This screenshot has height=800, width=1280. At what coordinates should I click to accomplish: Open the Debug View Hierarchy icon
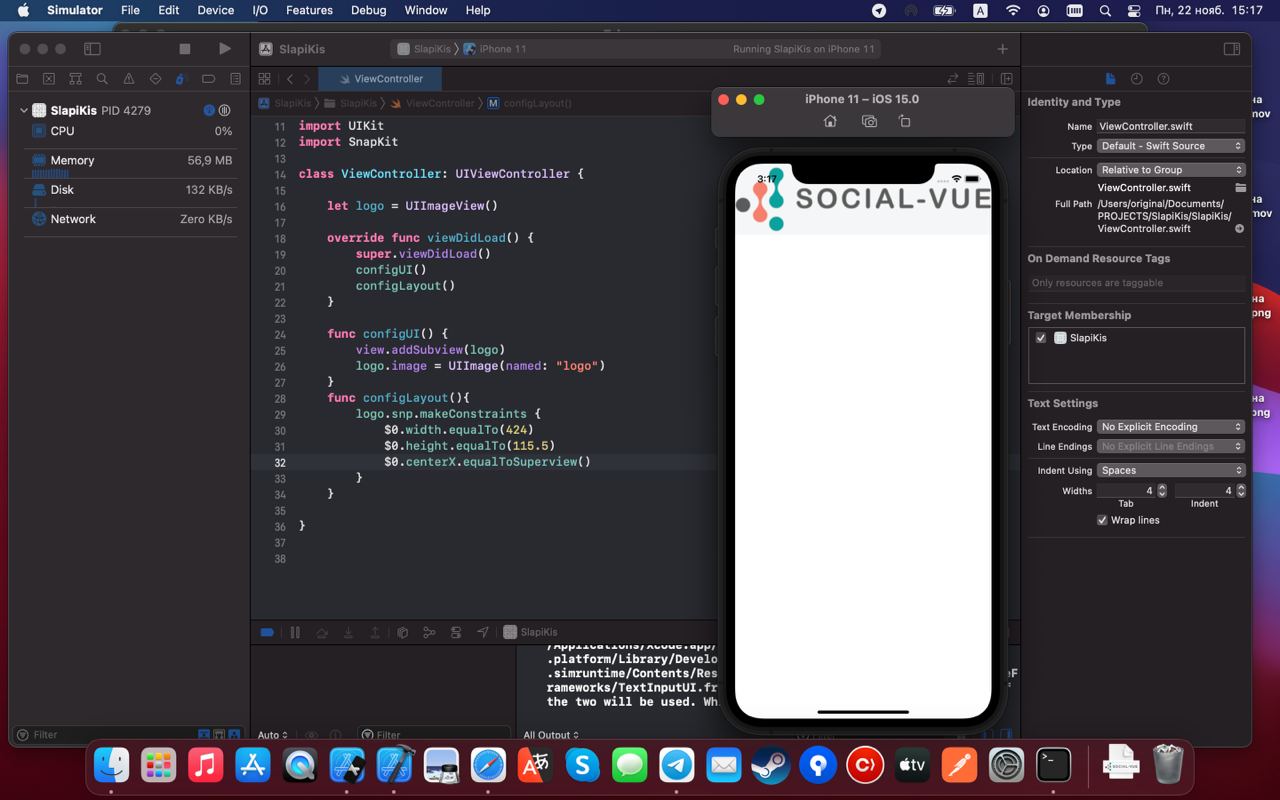(402, 632)
